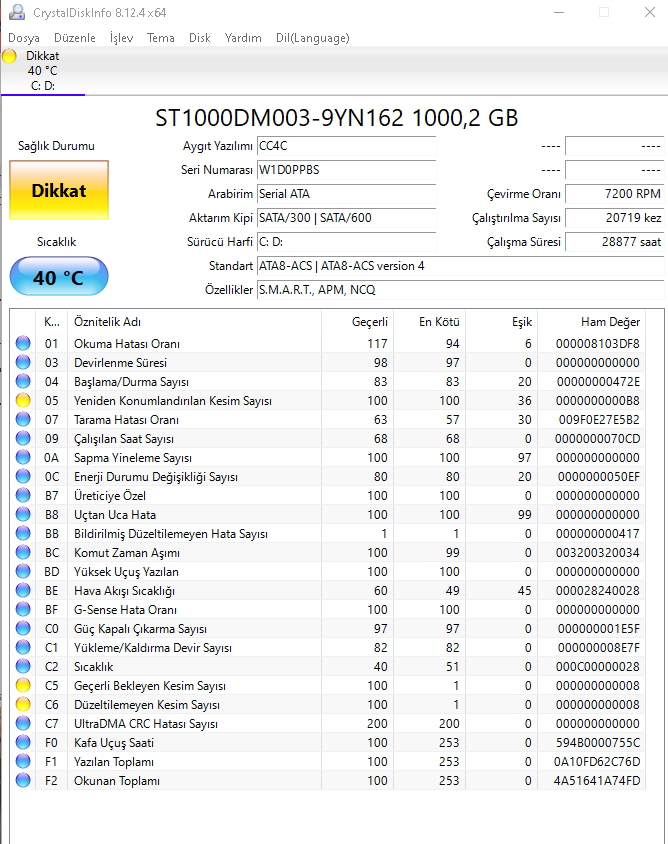Click the yellow circle beside Geçerli Bekleyen Kesim Sayısı
Image resolution: width=668 pixels, height=844 pixels.
click(x=24, y=686)
